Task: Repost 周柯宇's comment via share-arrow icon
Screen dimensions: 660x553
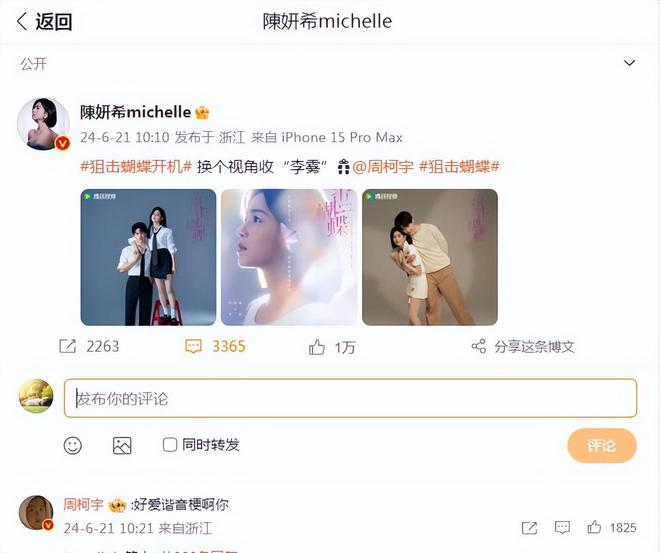Action: click(x=529, y=528)
